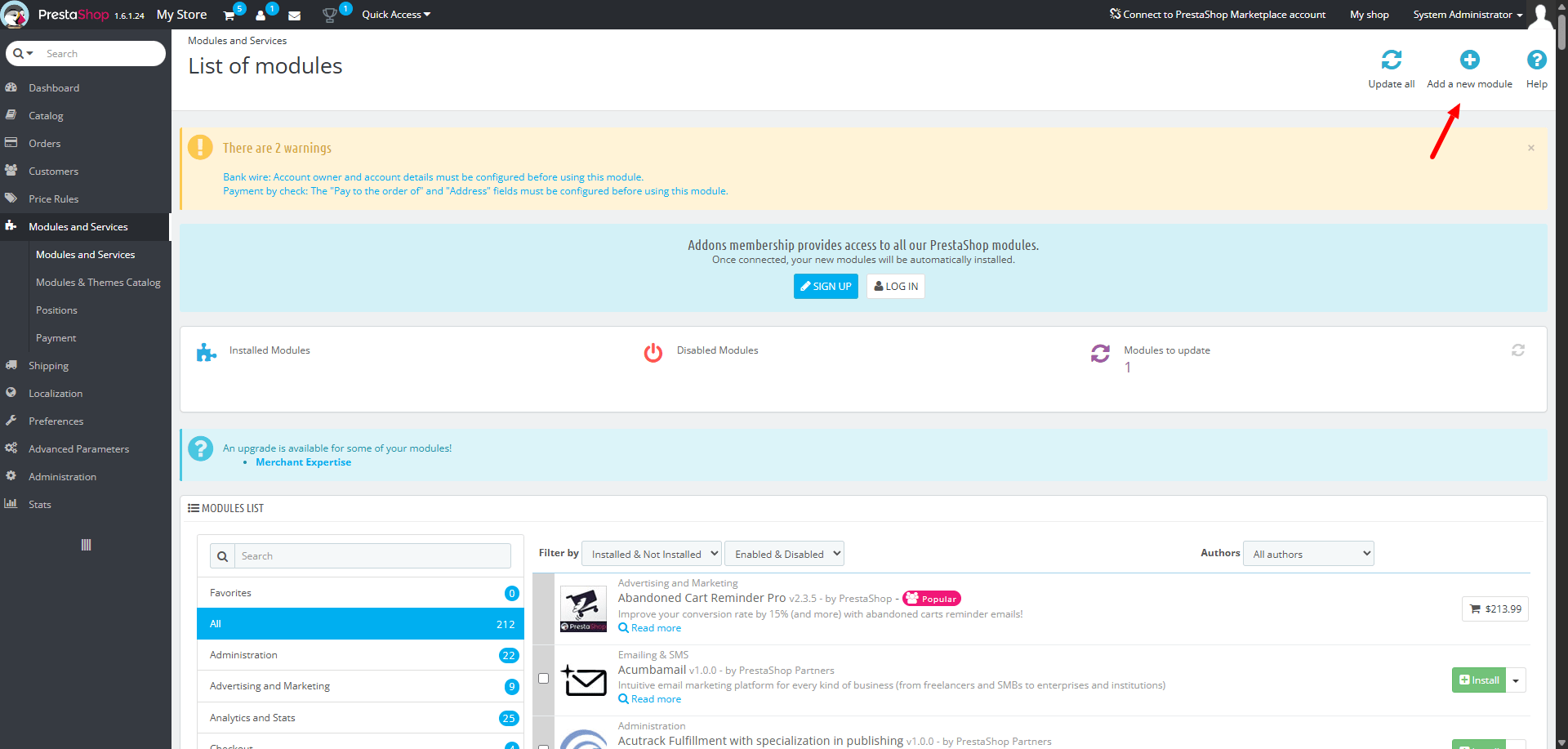Click the SIGN UP button
The height and width of the screenshot is (749, 1568).
point(826,286)
